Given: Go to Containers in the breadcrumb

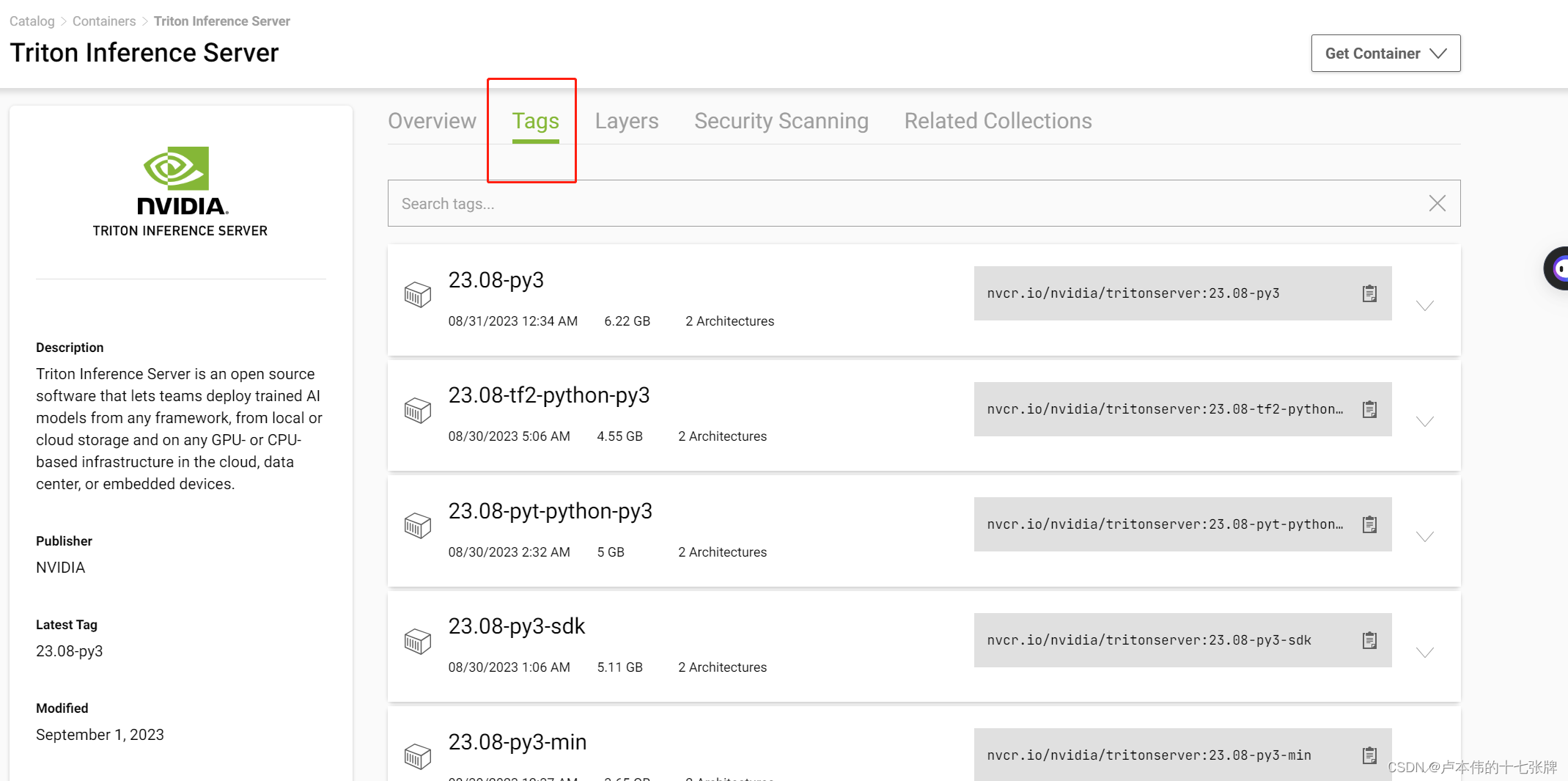Looking at the screenshot, I should 104,21.
